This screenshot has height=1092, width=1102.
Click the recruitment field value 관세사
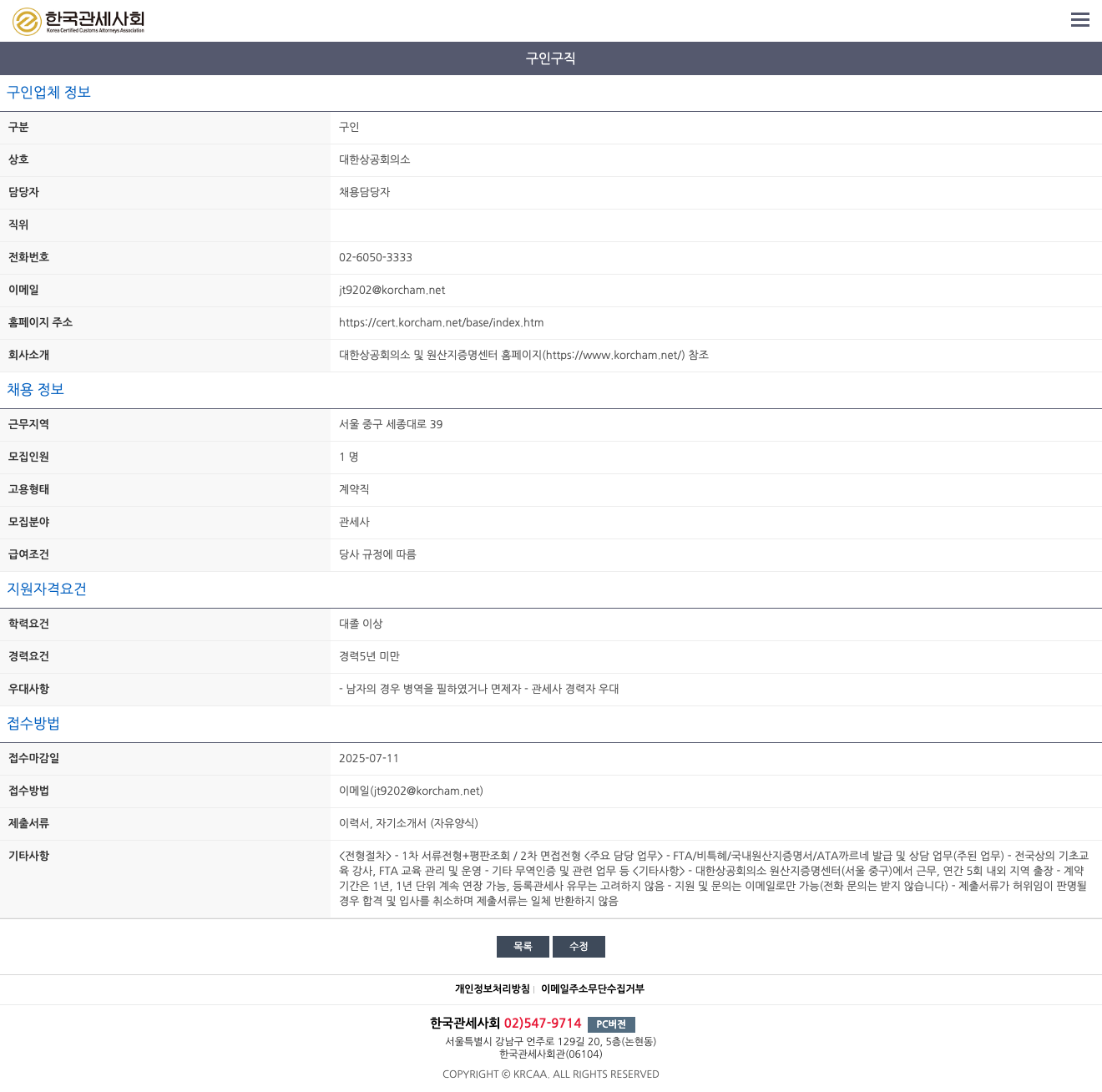(354, 522)
